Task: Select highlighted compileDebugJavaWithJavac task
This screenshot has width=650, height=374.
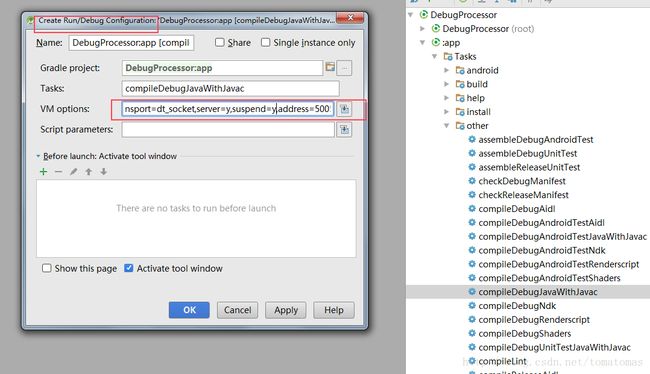Action: click(x=538, y=292)
